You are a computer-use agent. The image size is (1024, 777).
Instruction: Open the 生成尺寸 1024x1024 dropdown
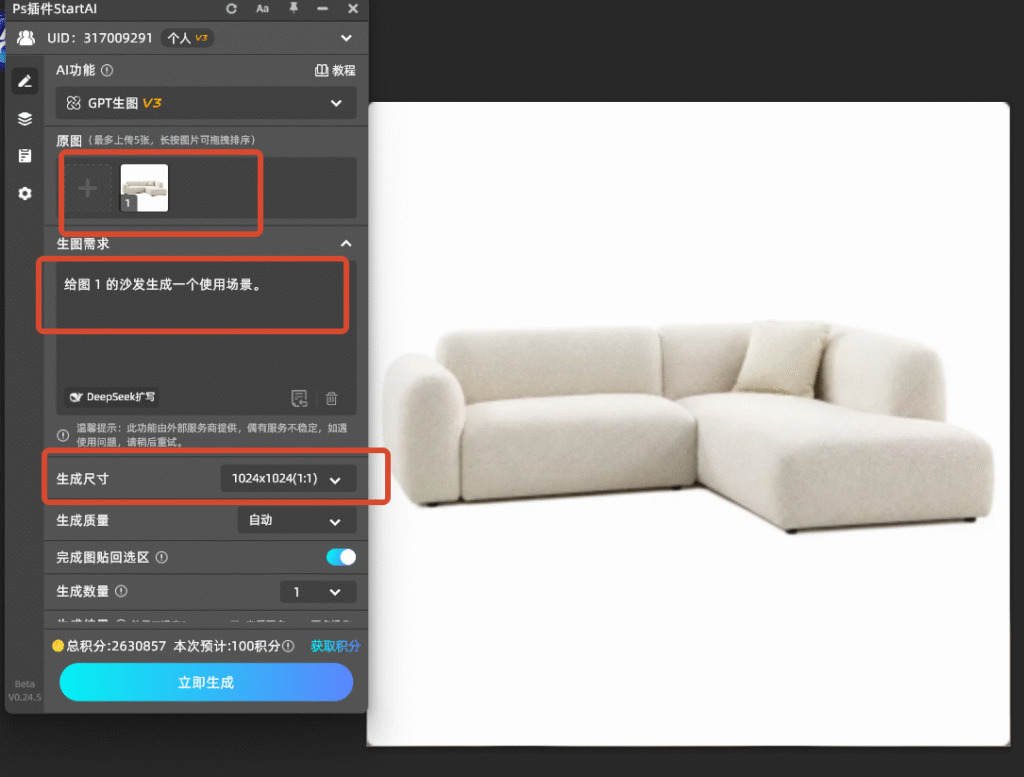point(288,479)
